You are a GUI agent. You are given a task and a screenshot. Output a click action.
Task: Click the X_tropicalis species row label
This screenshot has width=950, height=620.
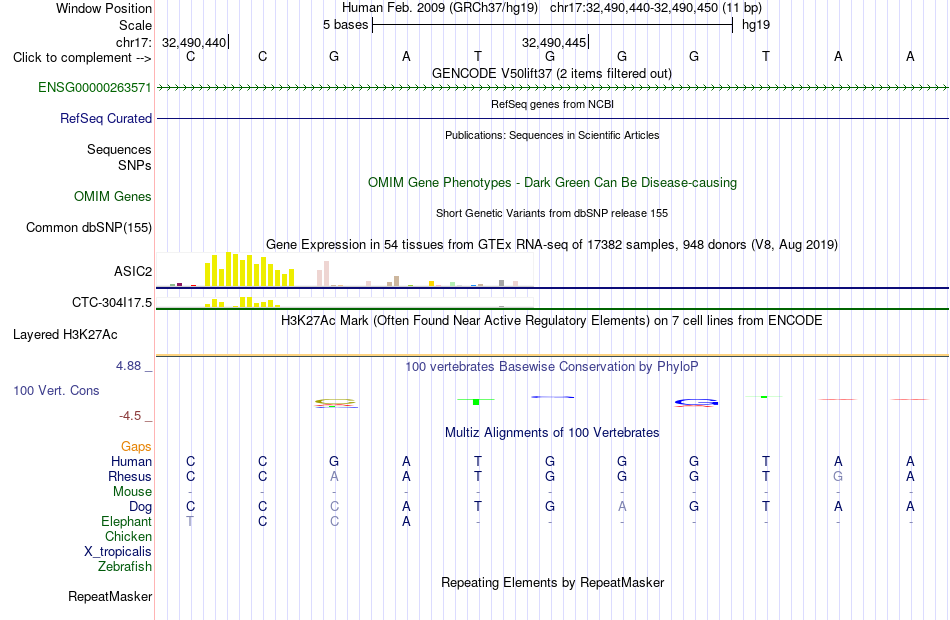click(x=118, y=552)
